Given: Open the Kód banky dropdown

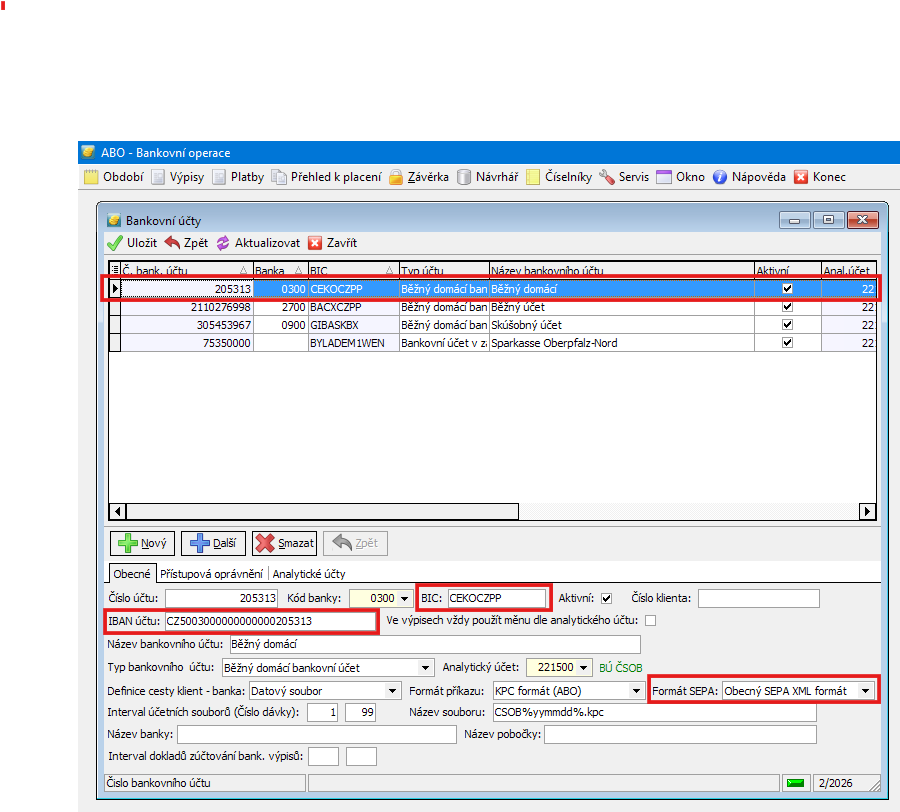Looking at the screenshot, I should coord(404,598).
